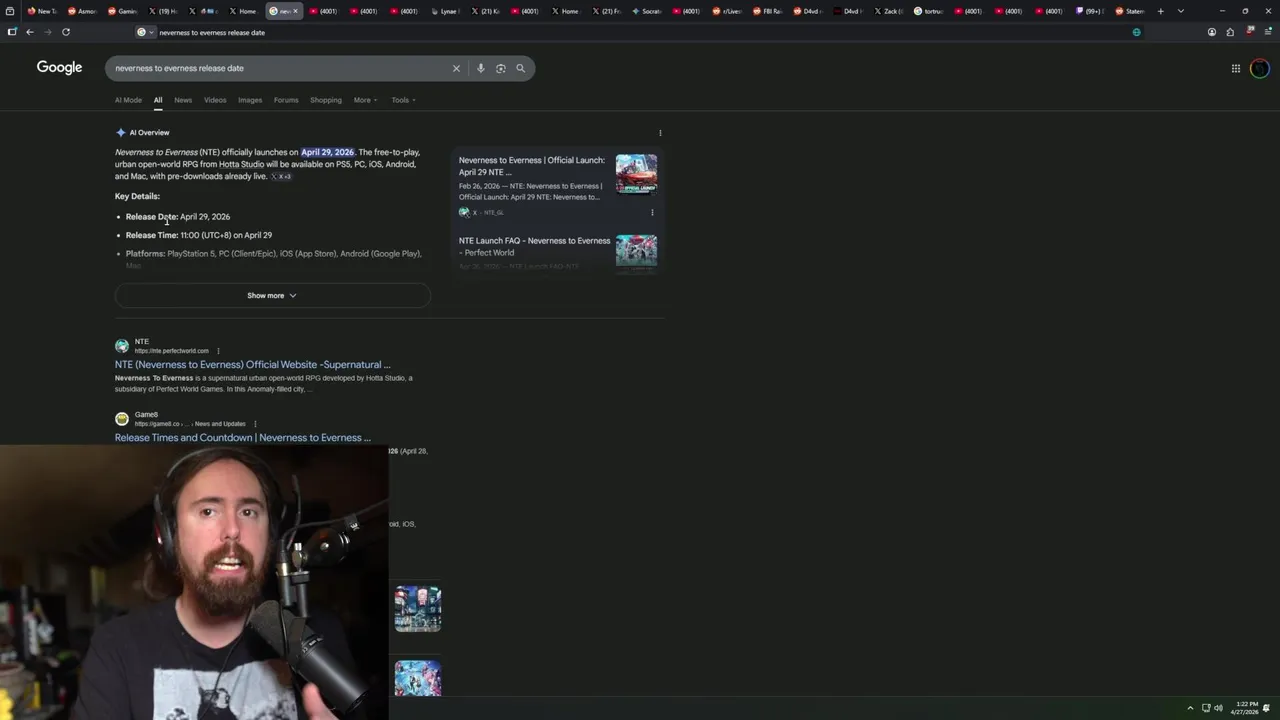This screenshot has height=720, width=1280.
Task: Open Release Times and Countdown Game8 link
Action: 243,438
